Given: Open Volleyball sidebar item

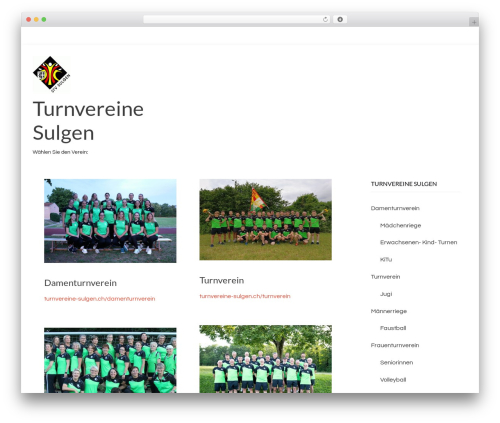Looking at the screenshot, I should (x=393, y=380).
